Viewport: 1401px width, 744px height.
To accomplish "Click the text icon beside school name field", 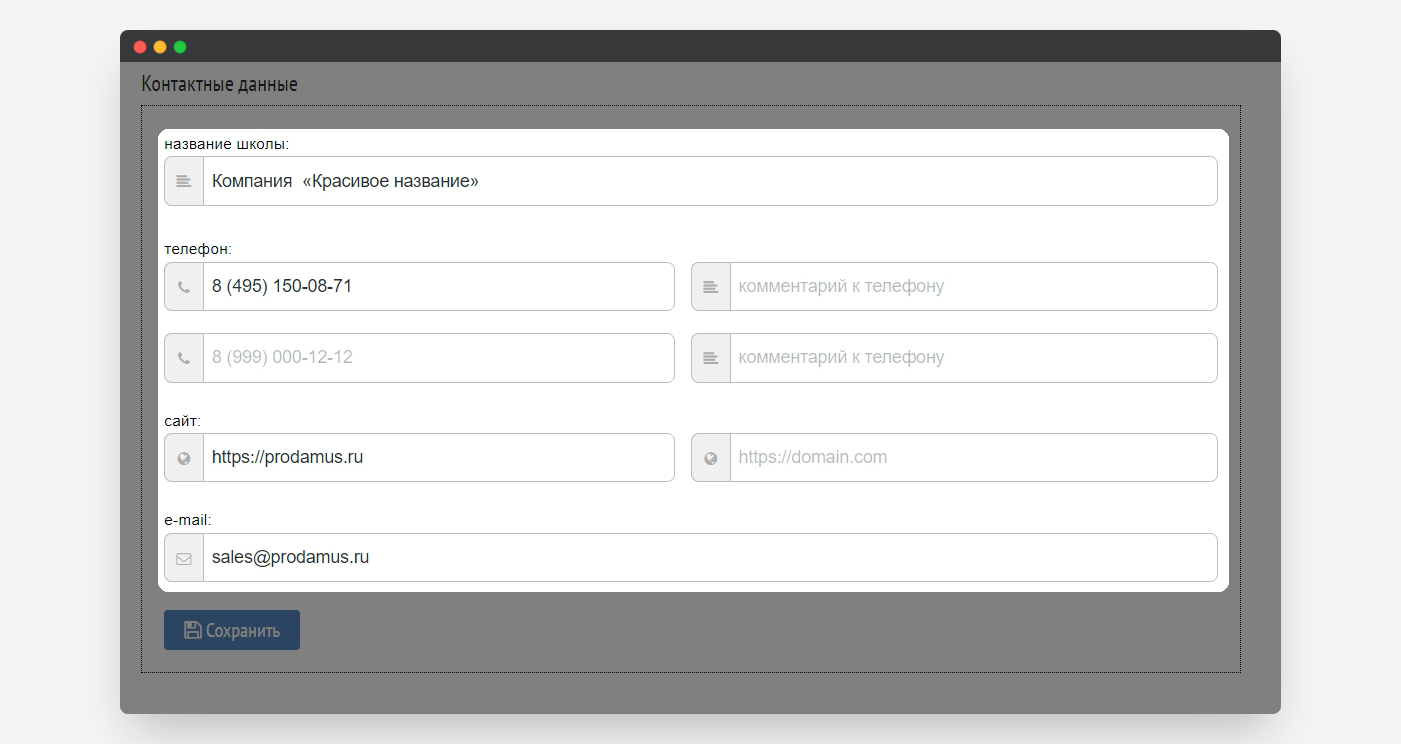I will [184, 181].
